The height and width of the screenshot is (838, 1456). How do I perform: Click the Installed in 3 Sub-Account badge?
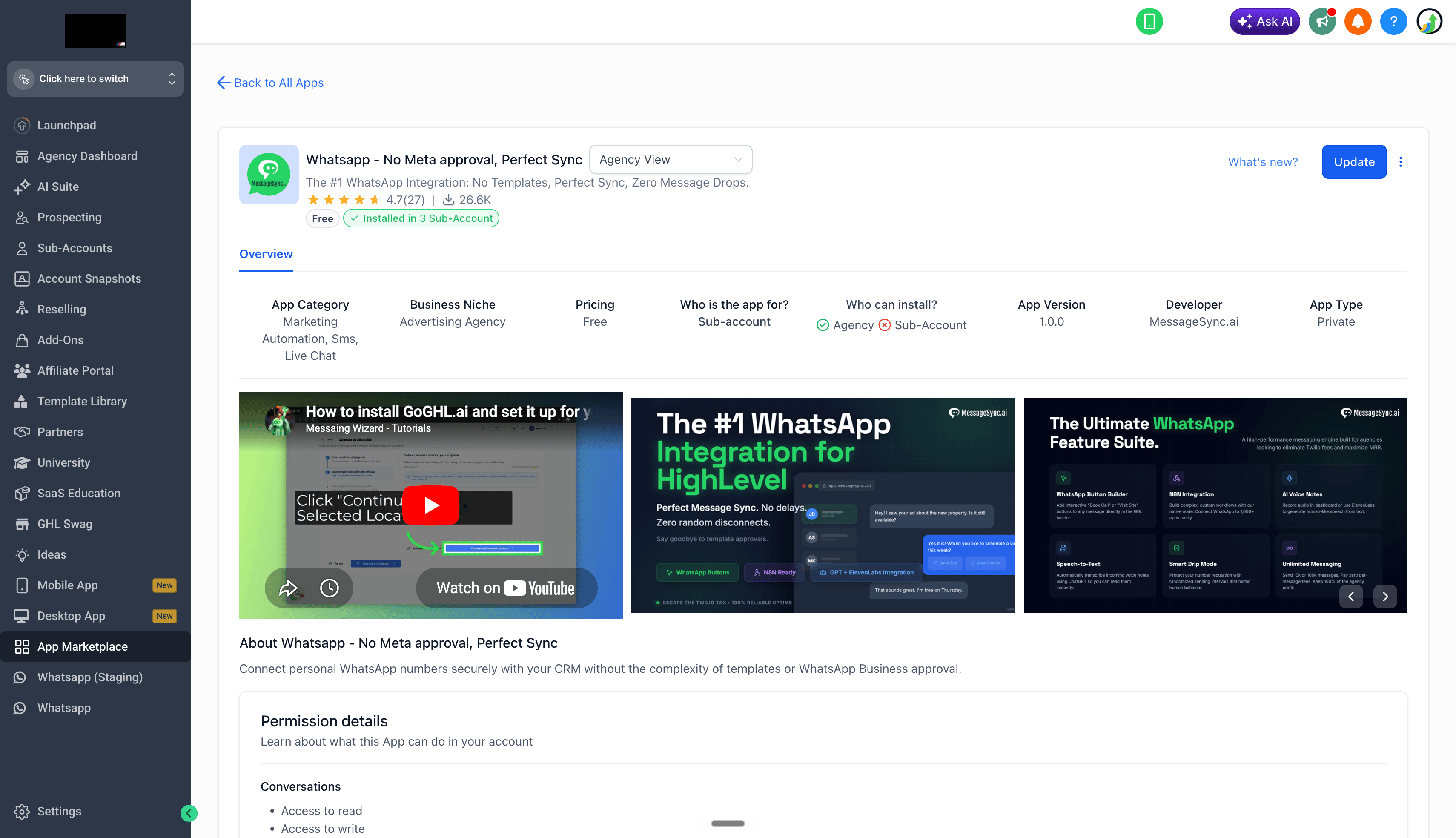tap(421, 218)
